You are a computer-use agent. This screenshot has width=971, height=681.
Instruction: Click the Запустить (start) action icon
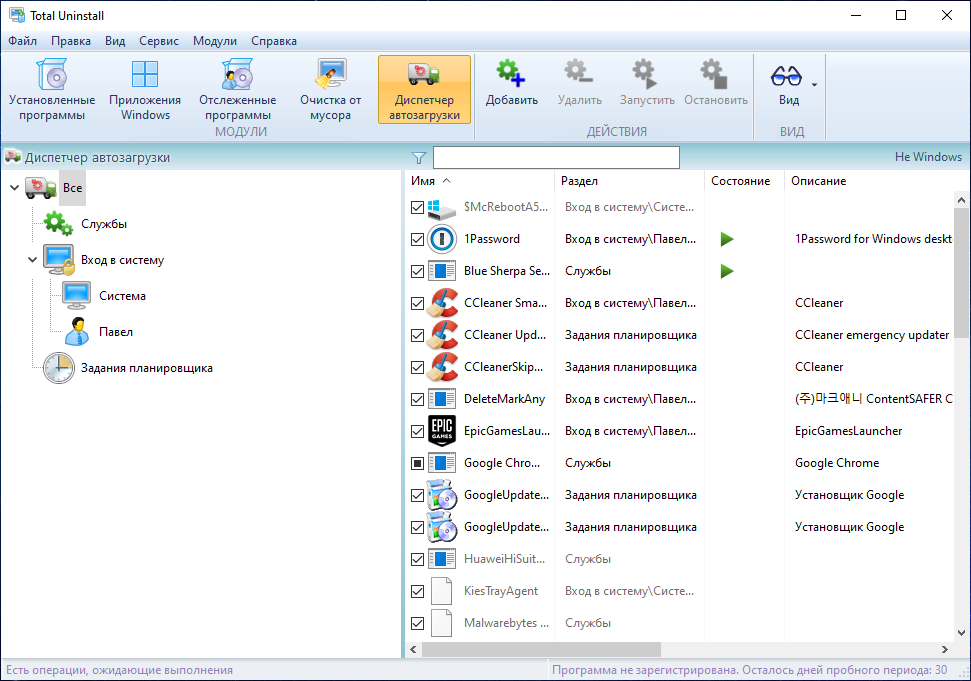click(x=646, y=74)
